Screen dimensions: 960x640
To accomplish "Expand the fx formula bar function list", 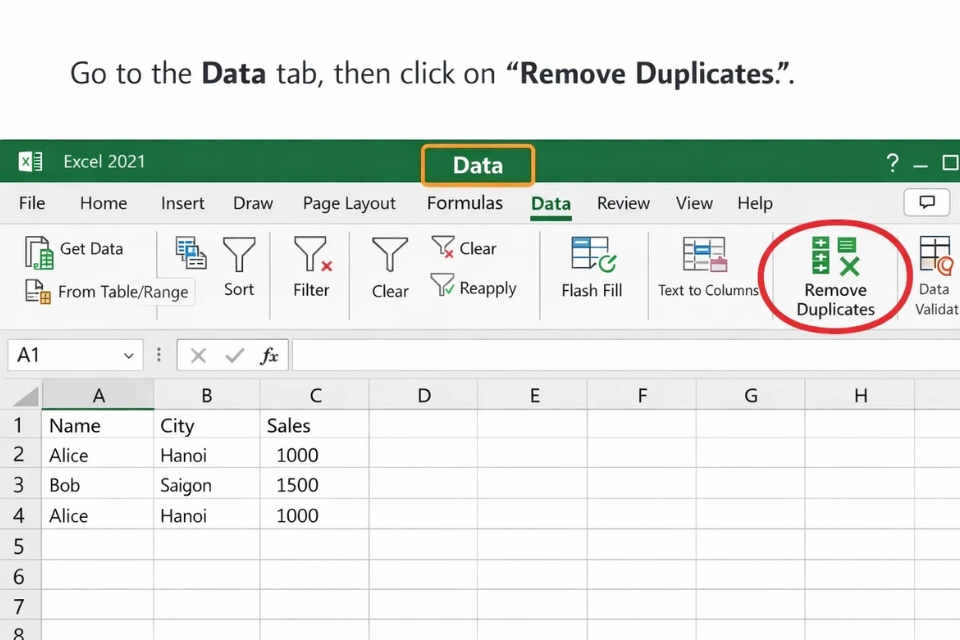I will pyautogui.click(x=271, y=355).
